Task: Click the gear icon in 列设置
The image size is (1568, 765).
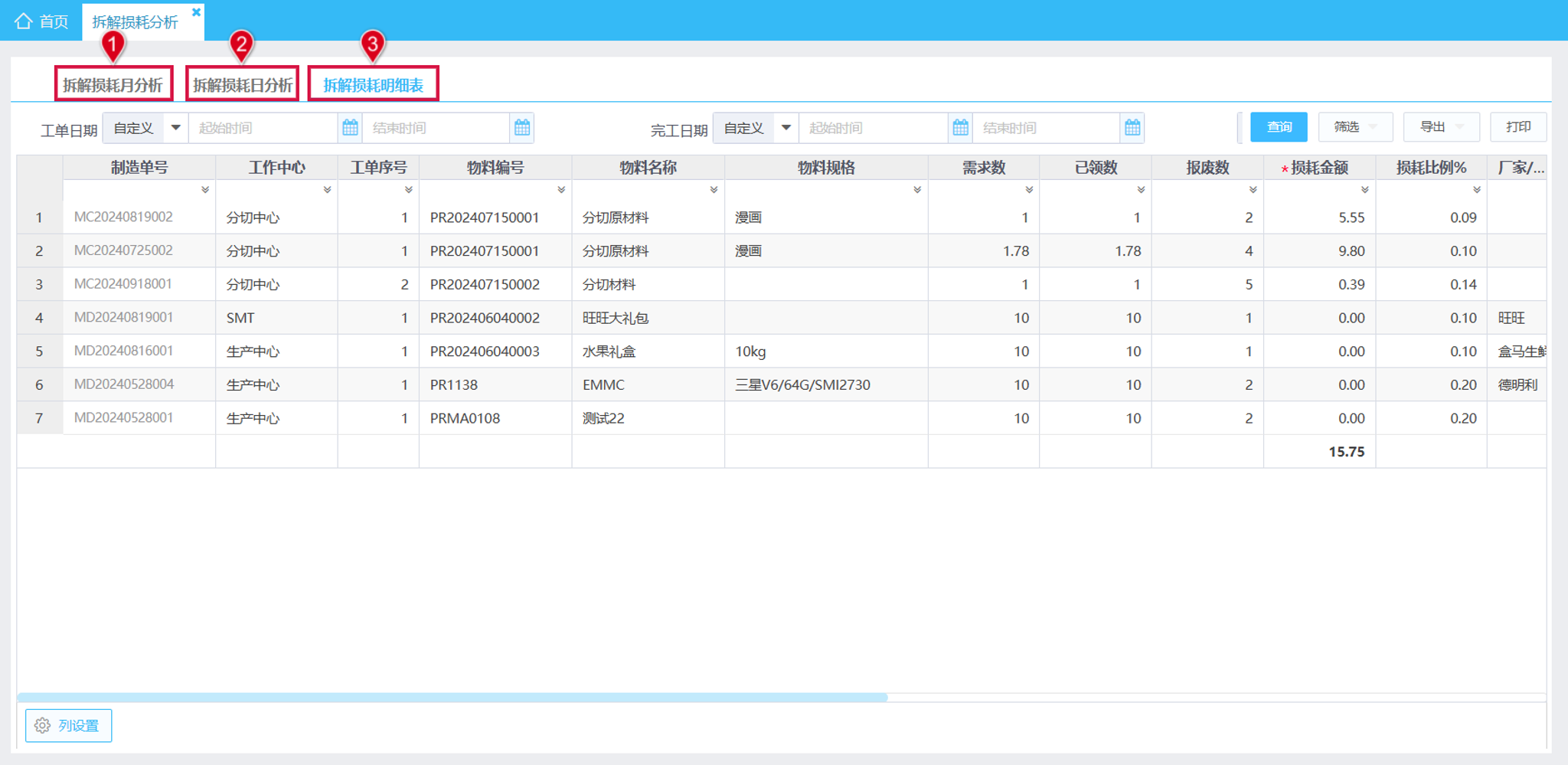Action: (x=43, y=725)
